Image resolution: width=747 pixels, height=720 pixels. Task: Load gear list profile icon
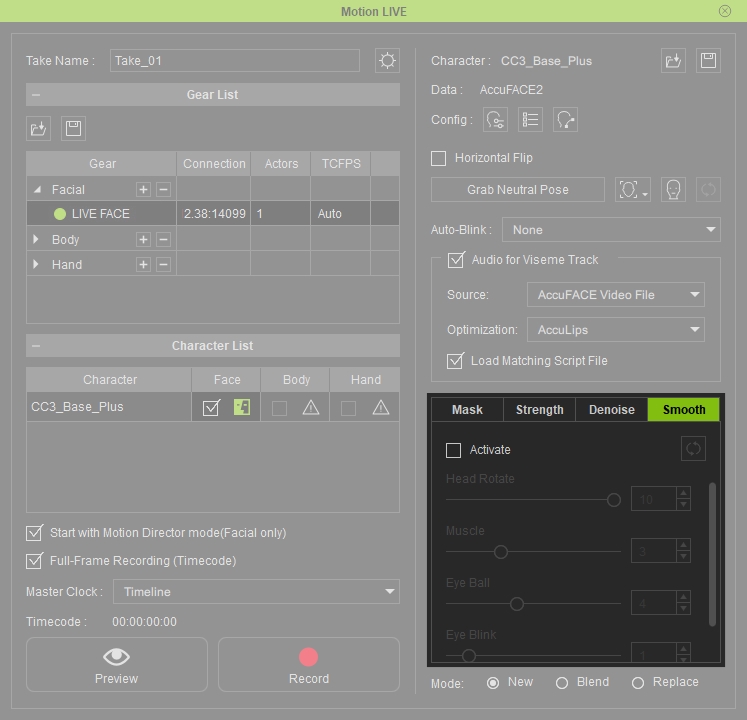38,128
